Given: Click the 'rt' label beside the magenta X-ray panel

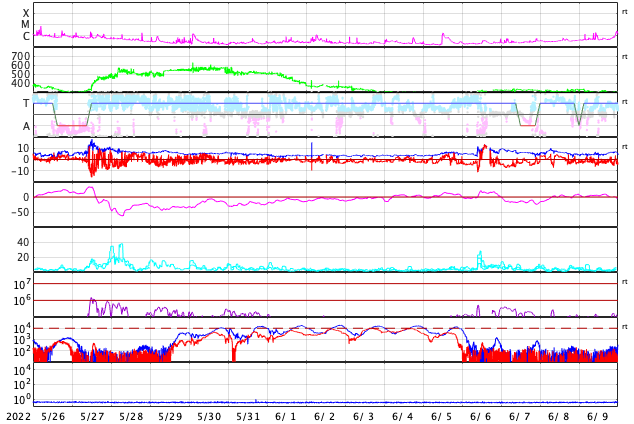Looking at the screenshot, I should tap(624, 12).
